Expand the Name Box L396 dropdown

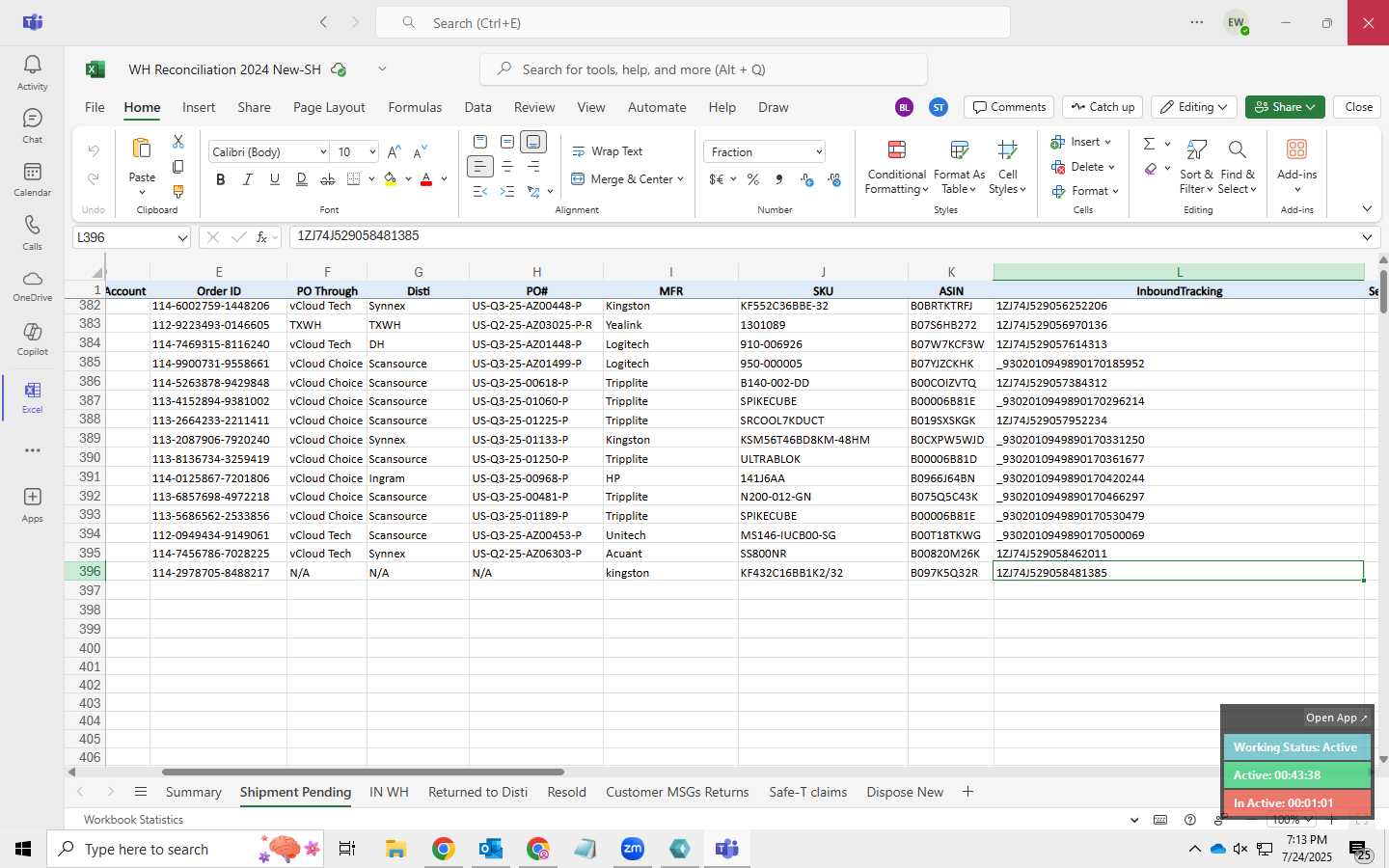[x=182, y=237]
